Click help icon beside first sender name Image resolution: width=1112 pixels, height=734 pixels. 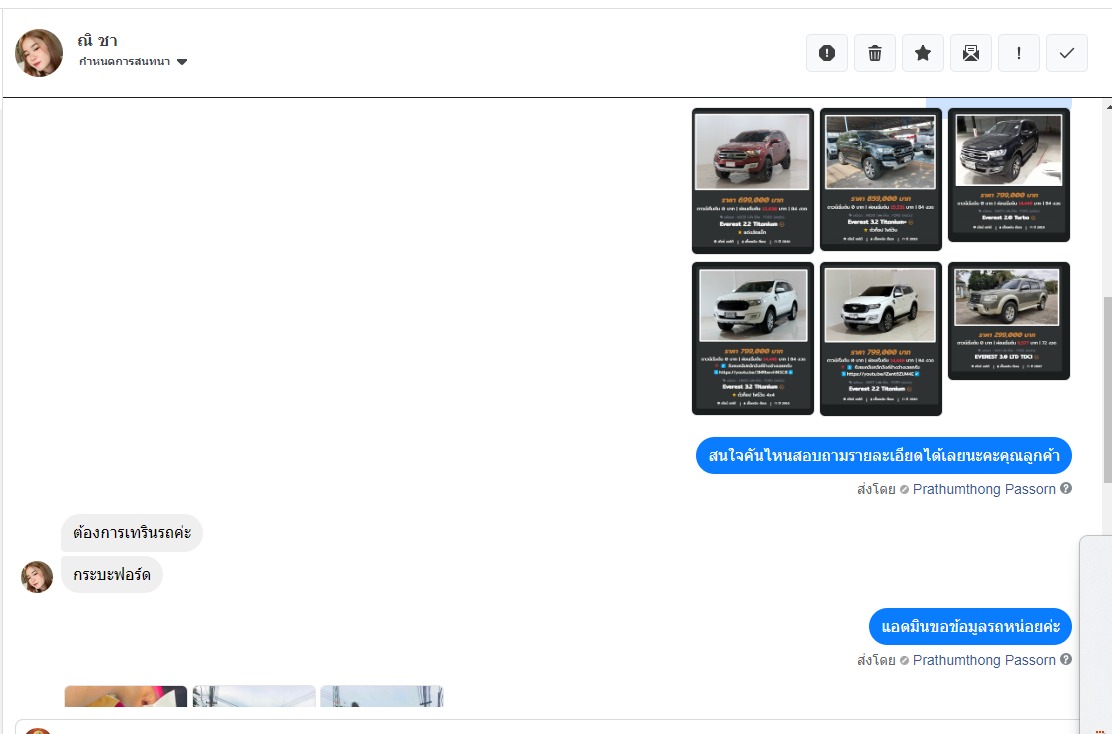pyautogui.click(x=1066, y=489)
